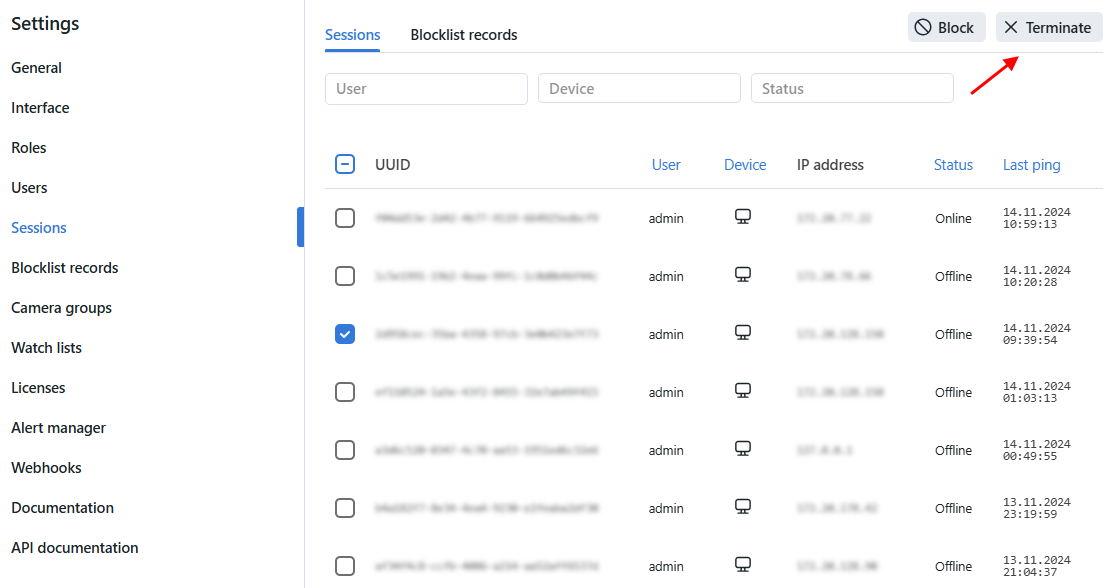Switch to the Blocklist records tab
Screen dimensions: 1120x588
pyautogui.click(x=464, y=35)
